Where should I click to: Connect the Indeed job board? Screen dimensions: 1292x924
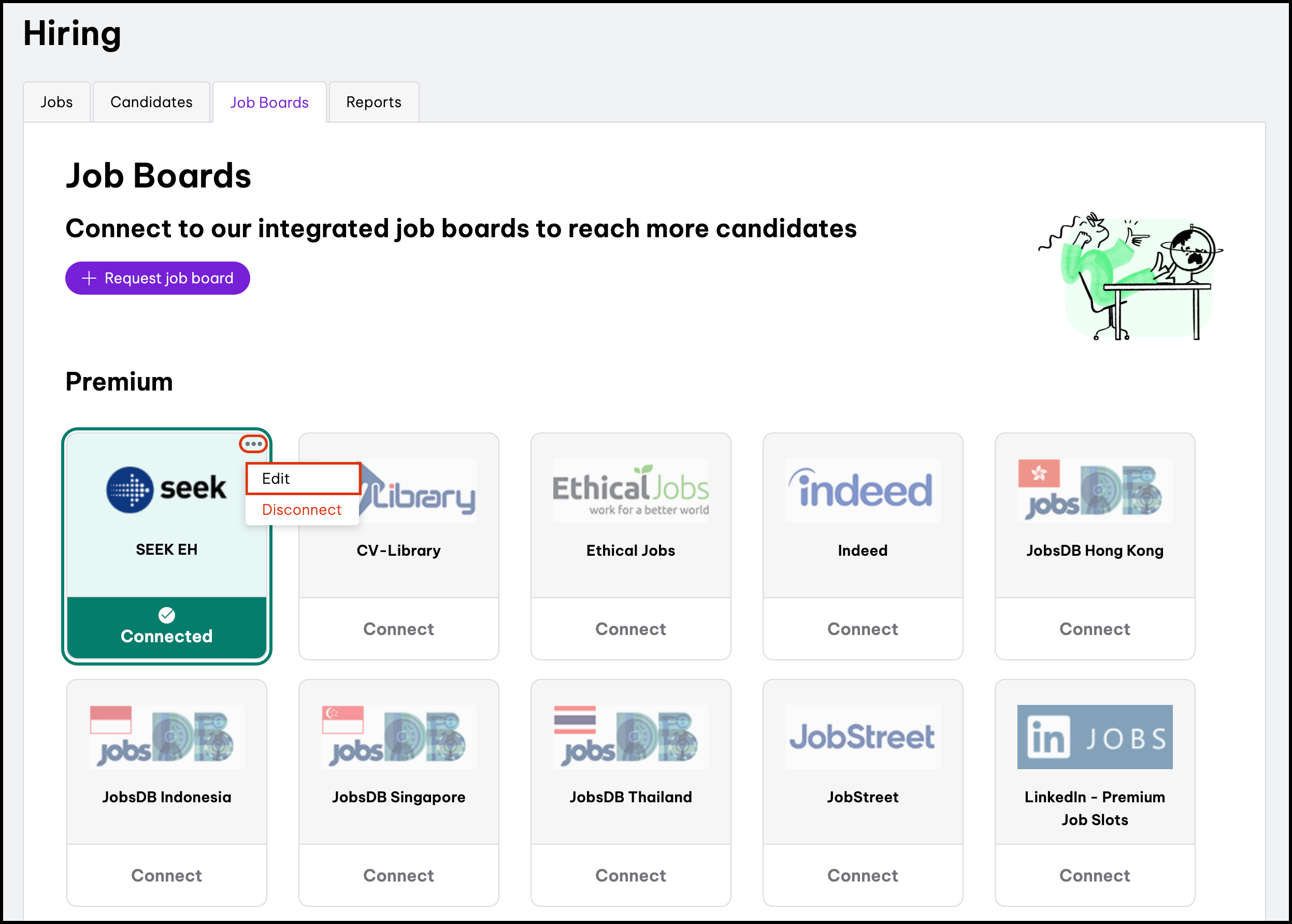[x=863, y=629]
